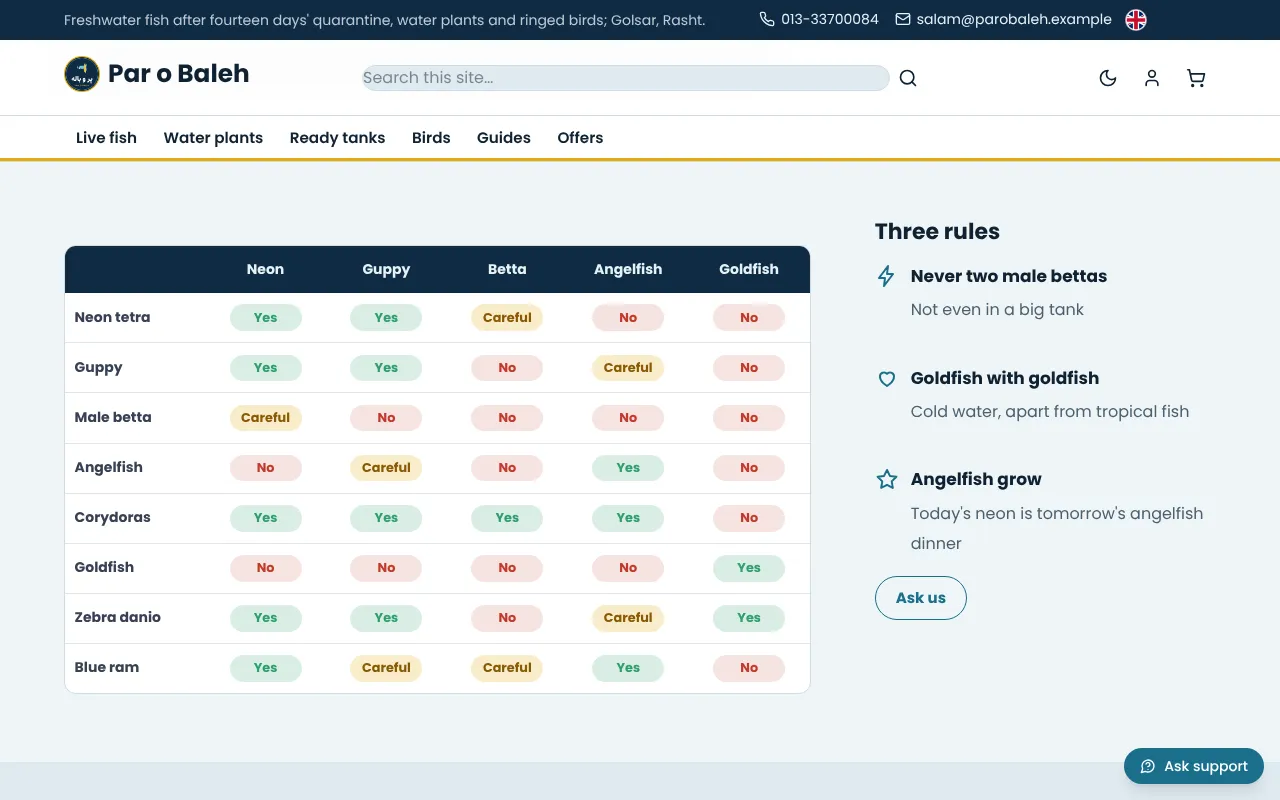Open the shopping cart icon

coord(1196,78)
